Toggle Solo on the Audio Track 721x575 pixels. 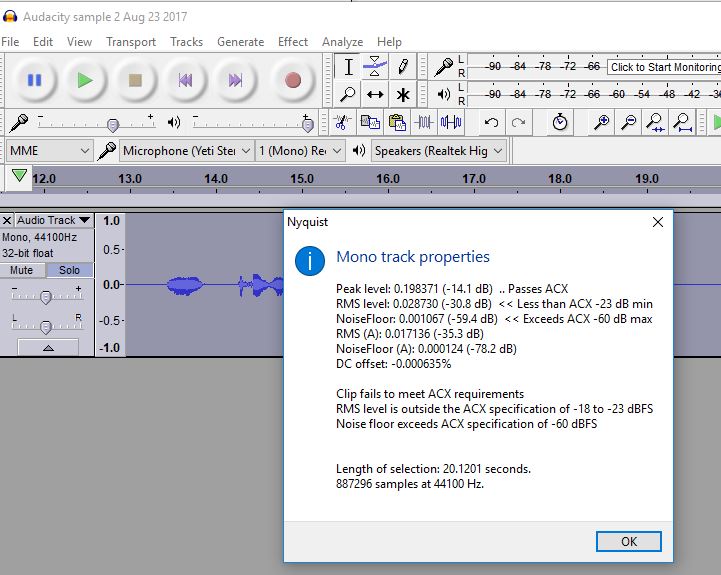(69, 270)
